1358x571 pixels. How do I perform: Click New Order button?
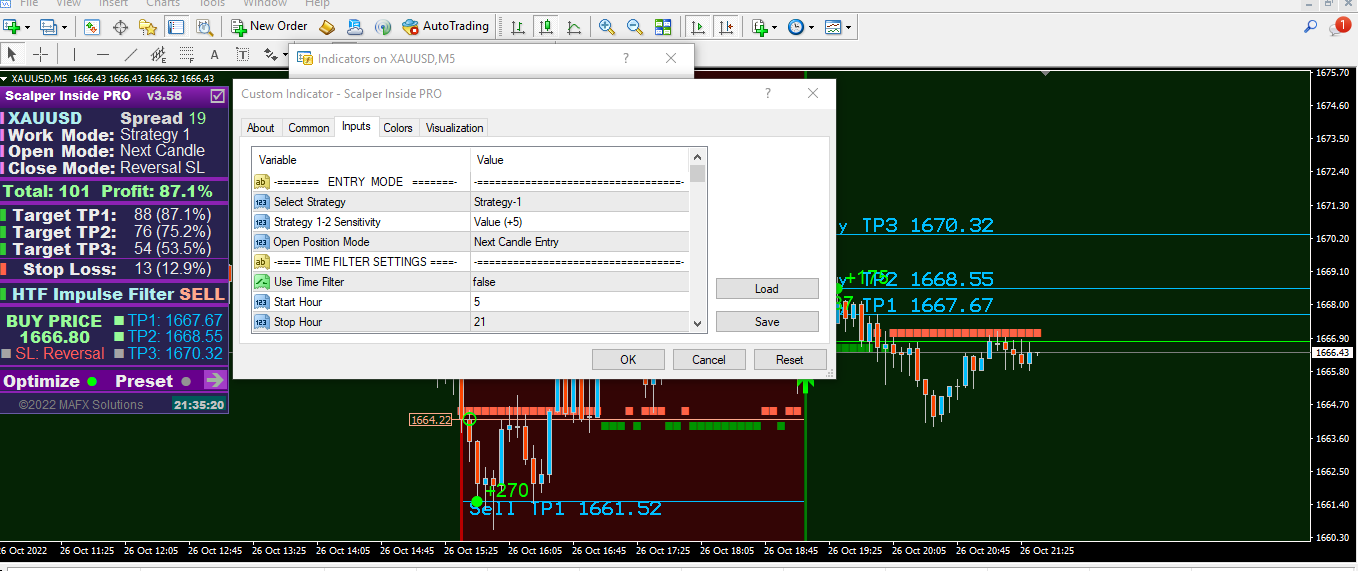[270, 26]
